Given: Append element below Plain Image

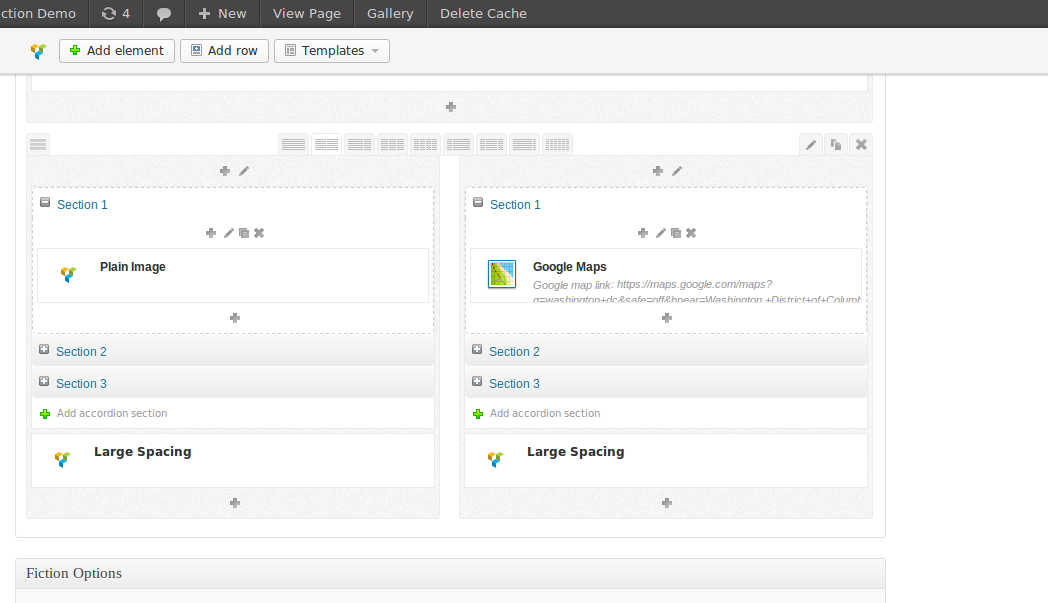Looking at the screenshot, I should point(235,318).
